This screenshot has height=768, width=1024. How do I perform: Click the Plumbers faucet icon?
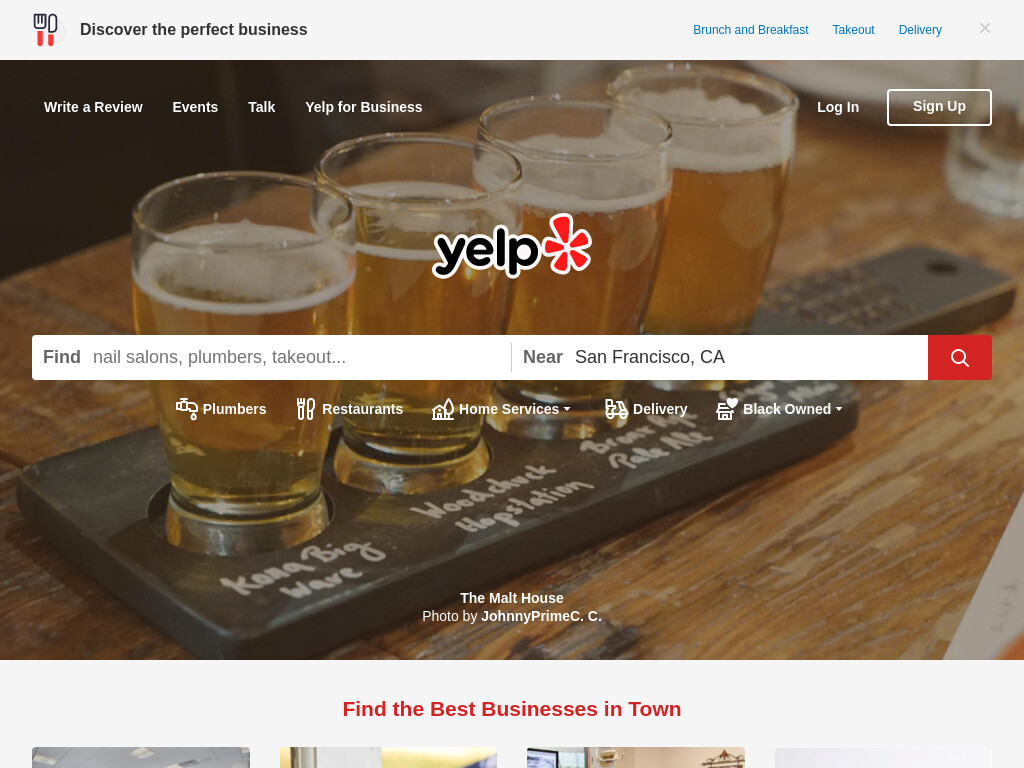(x=187, y=409)
